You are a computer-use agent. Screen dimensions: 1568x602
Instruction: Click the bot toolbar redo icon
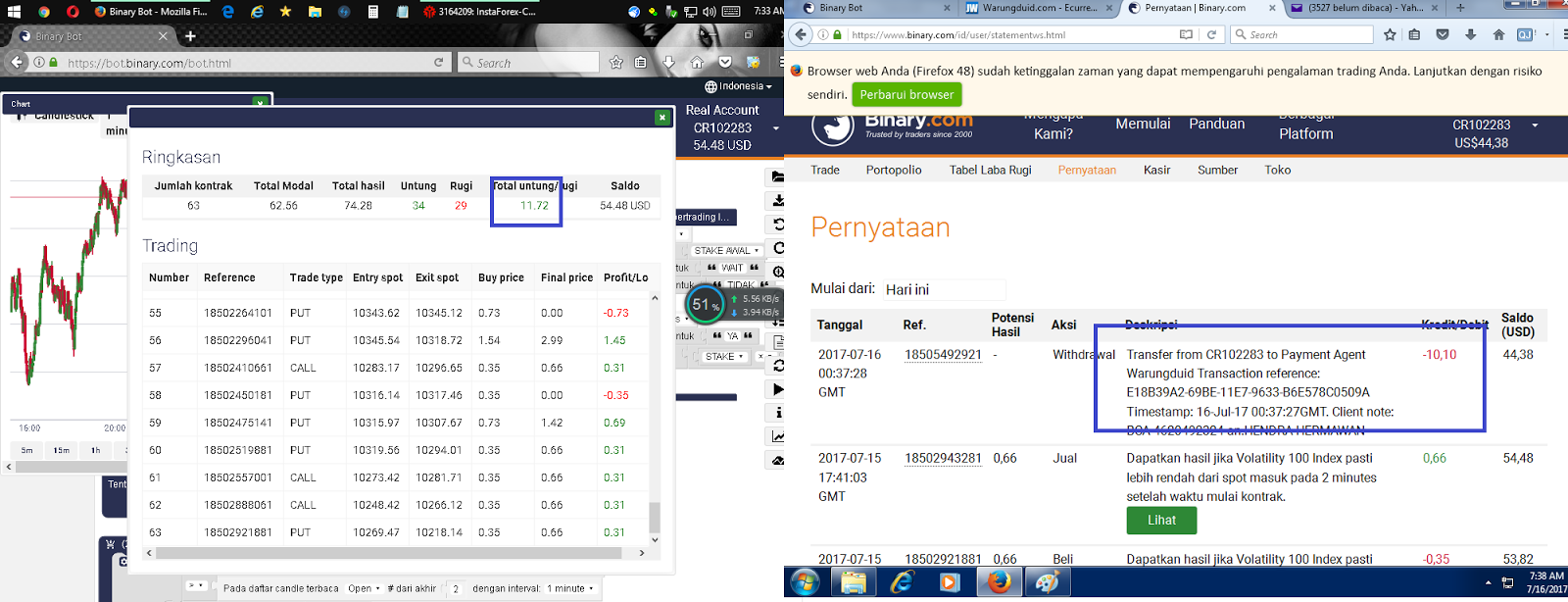[778, 247]
